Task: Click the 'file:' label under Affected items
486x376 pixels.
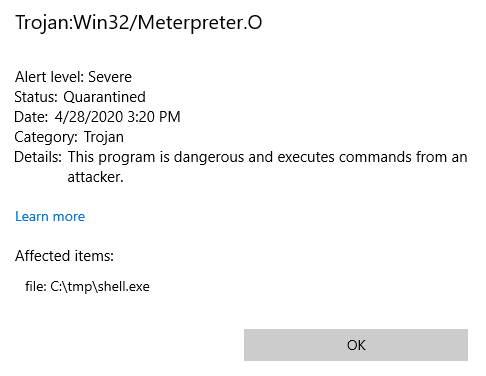Action: click(36, 286)
